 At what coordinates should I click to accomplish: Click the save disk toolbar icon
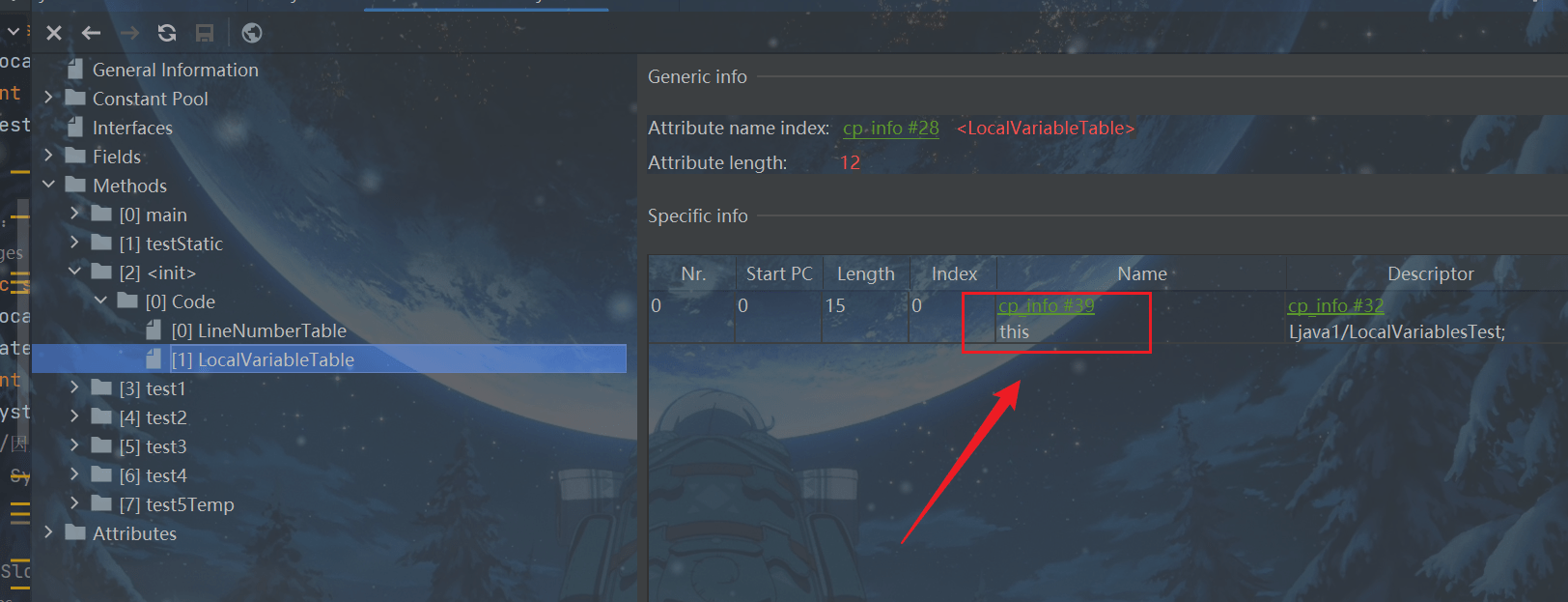(205, 33)
